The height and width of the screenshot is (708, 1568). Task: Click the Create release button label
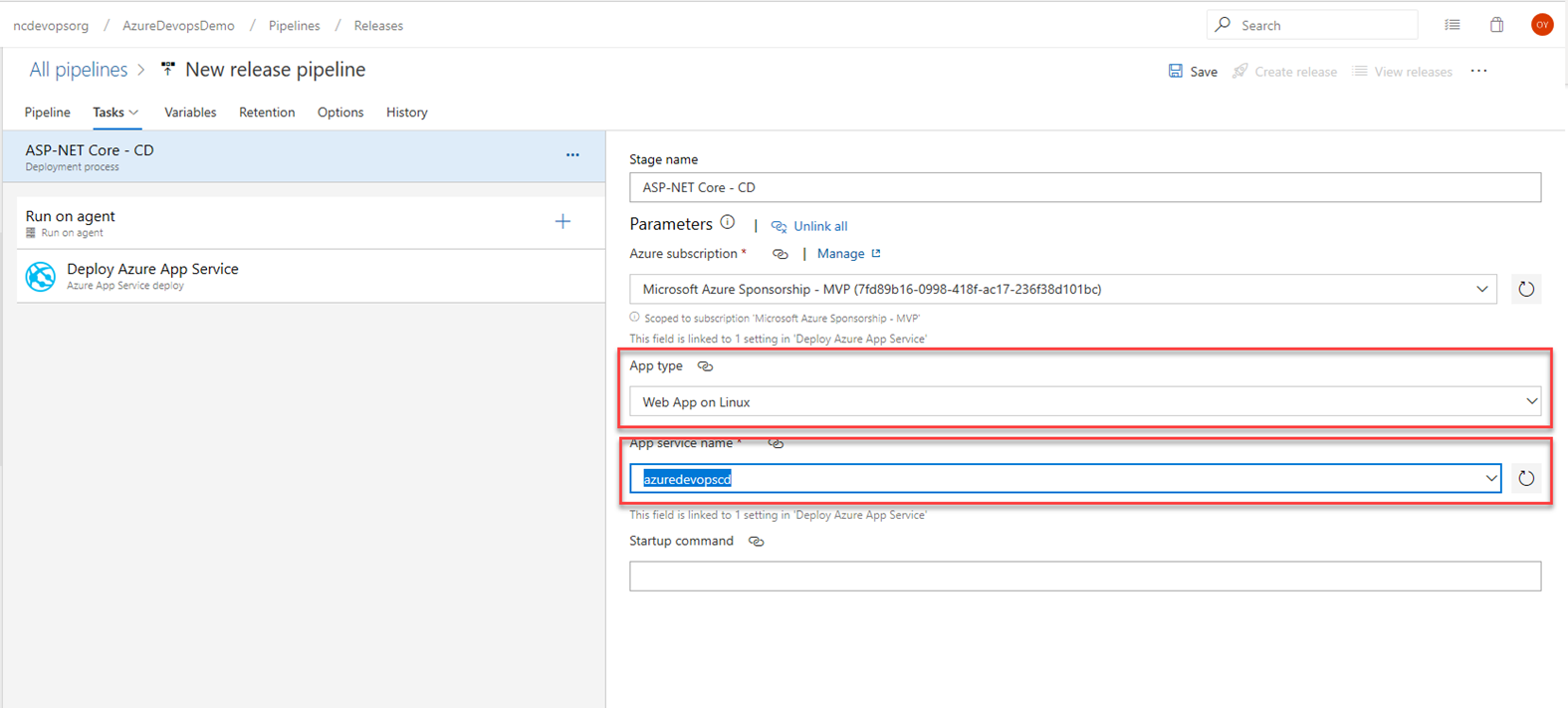click(x=1296, y=72)
